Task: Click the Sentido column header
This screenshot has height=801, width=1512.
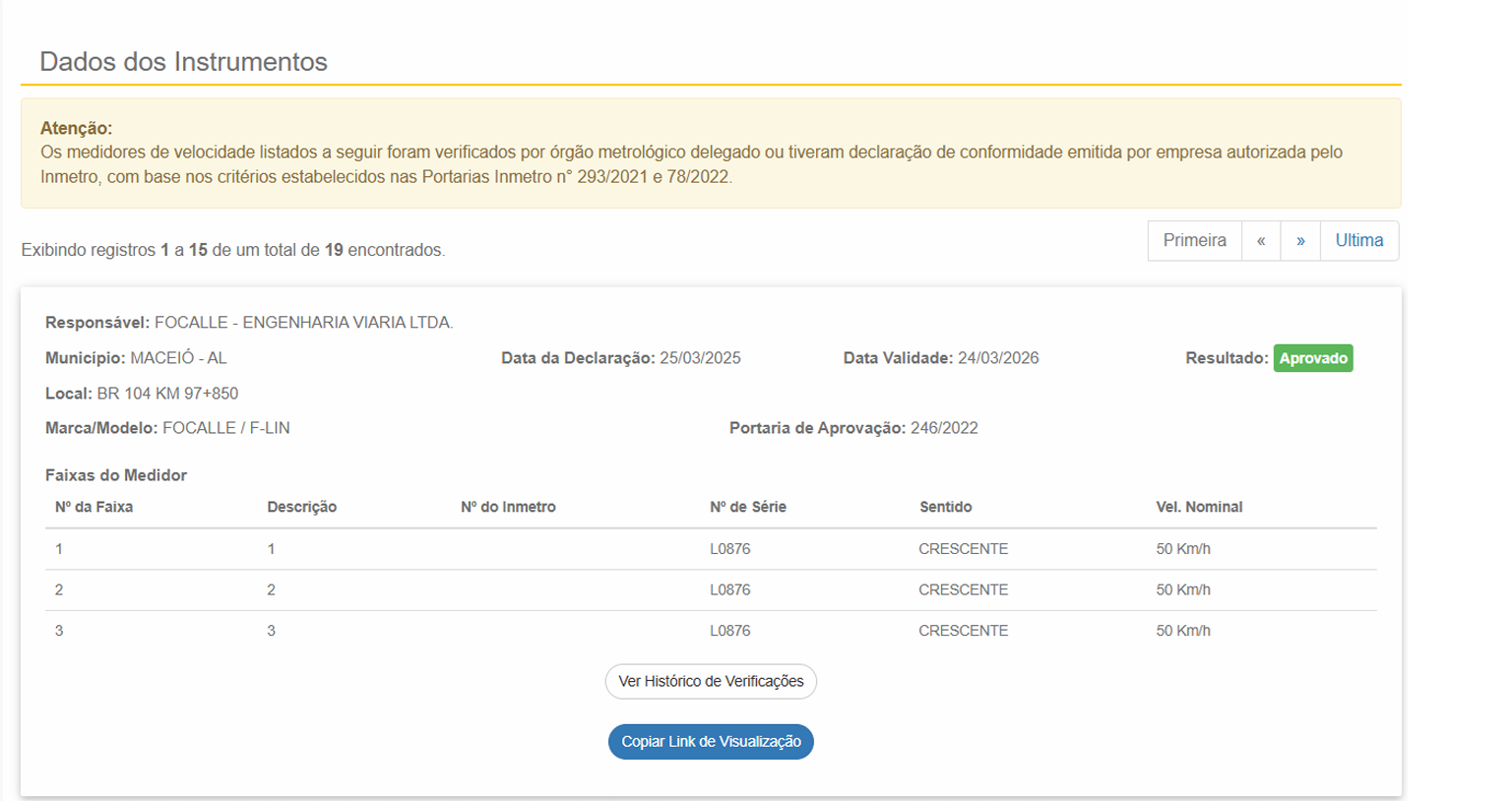Action: pyautogui.click(x=945, y=507)
